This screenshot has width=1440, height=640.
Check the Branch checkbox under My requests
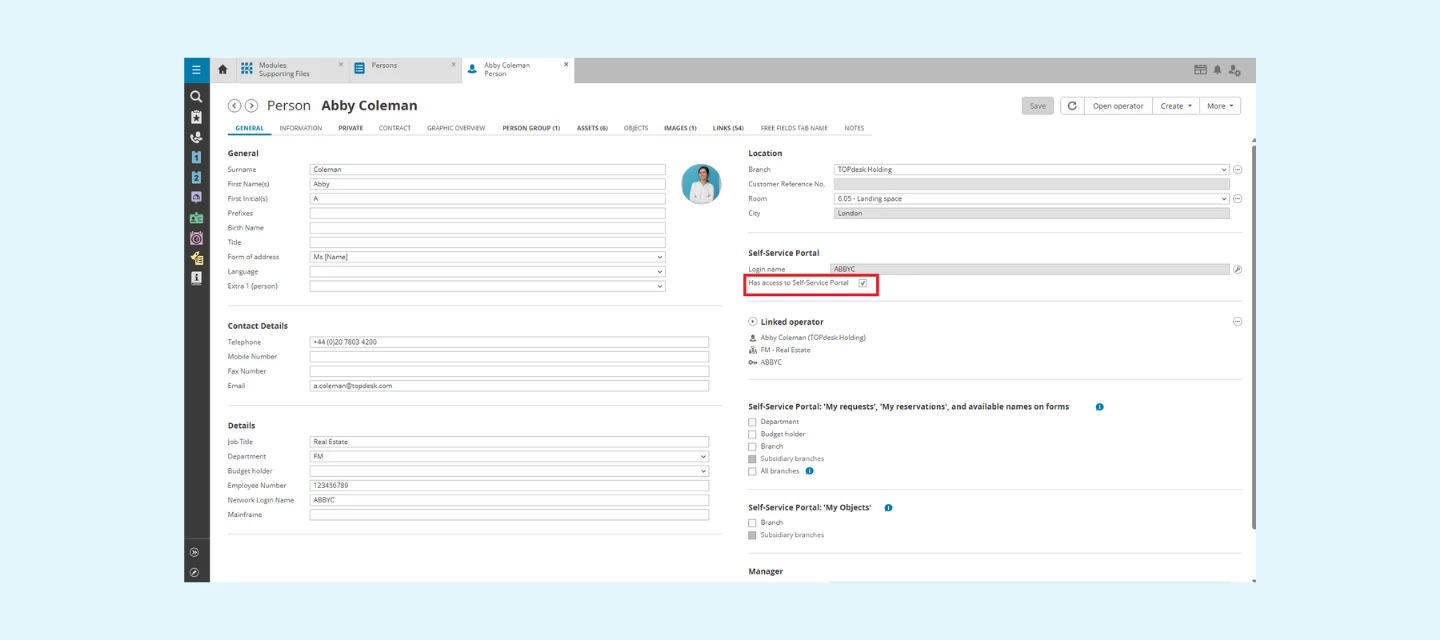click(752, 447)
